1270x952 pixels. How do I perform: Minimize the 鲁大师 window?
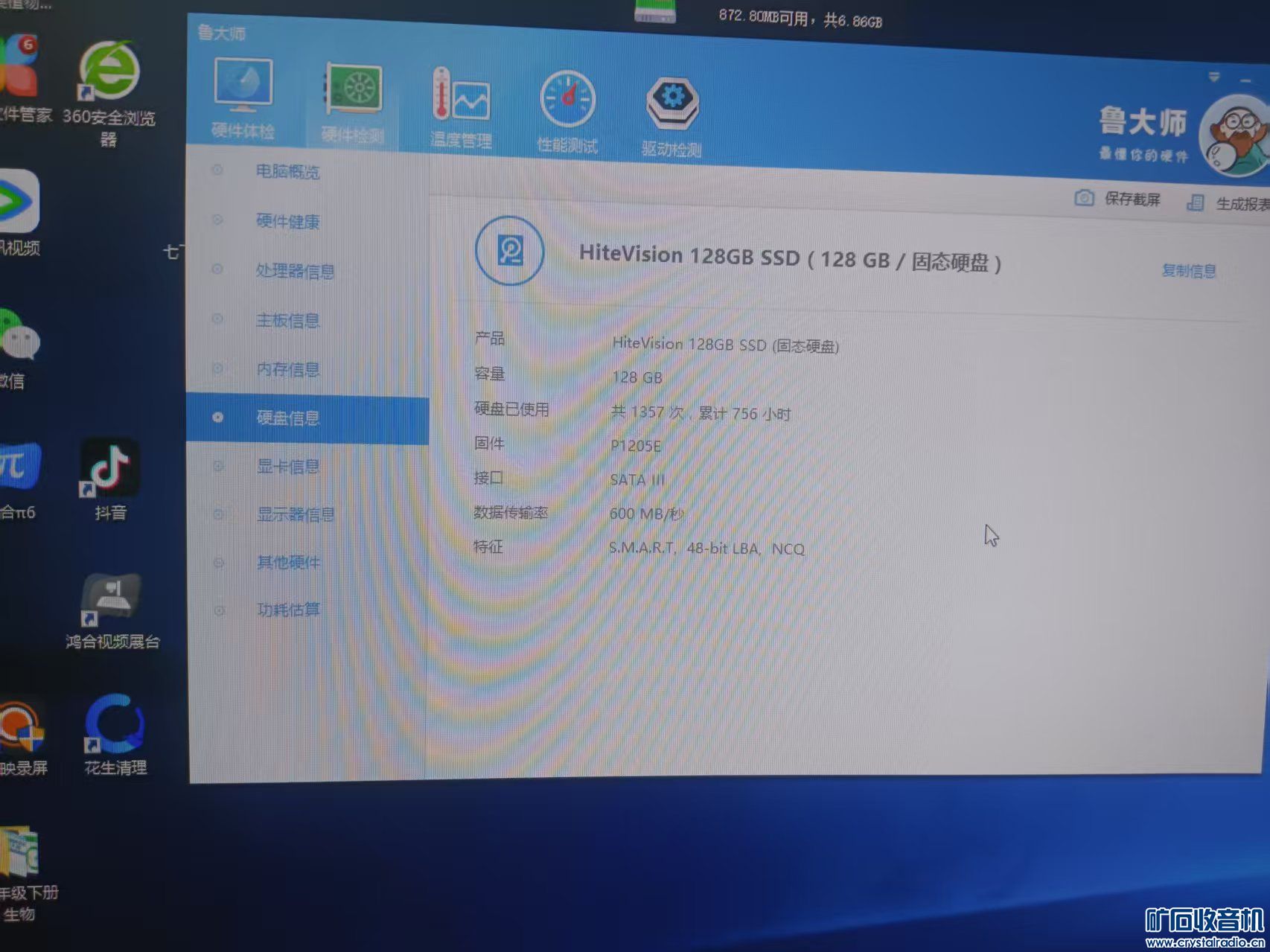pyautogui.click(x=1245, y=80)
